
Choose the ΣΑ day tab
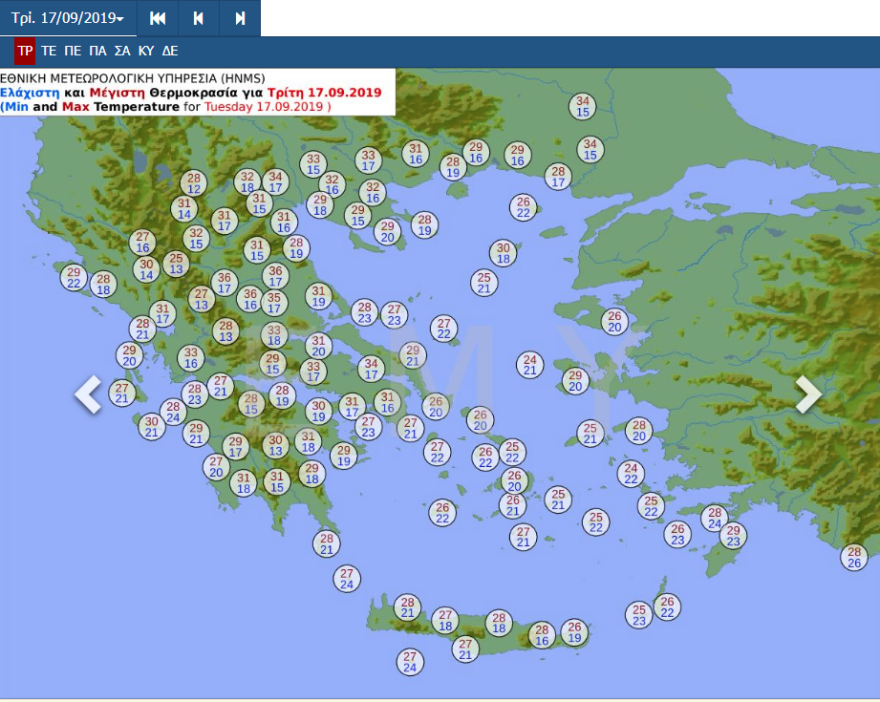pyautogui.click(x=122, y=51)
